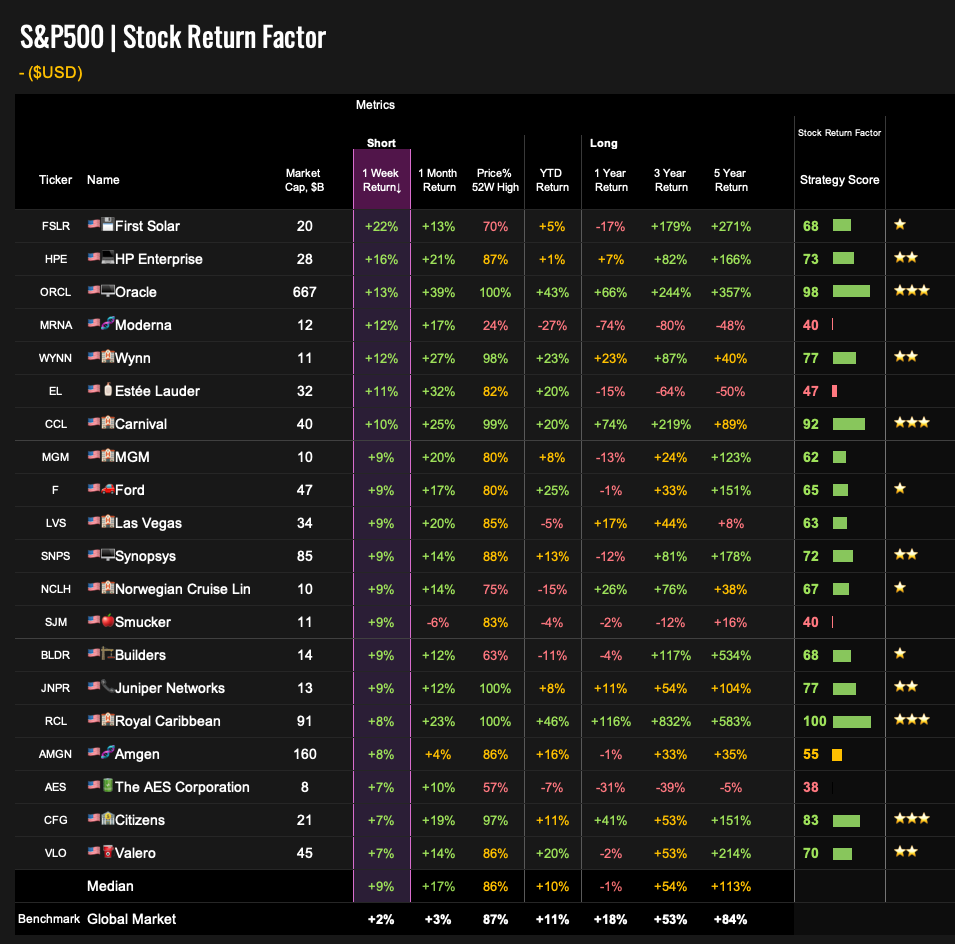This screenshot has height=944, width=955.
Task: Click the -6% monthly return for Smucker
Action: 438,623
